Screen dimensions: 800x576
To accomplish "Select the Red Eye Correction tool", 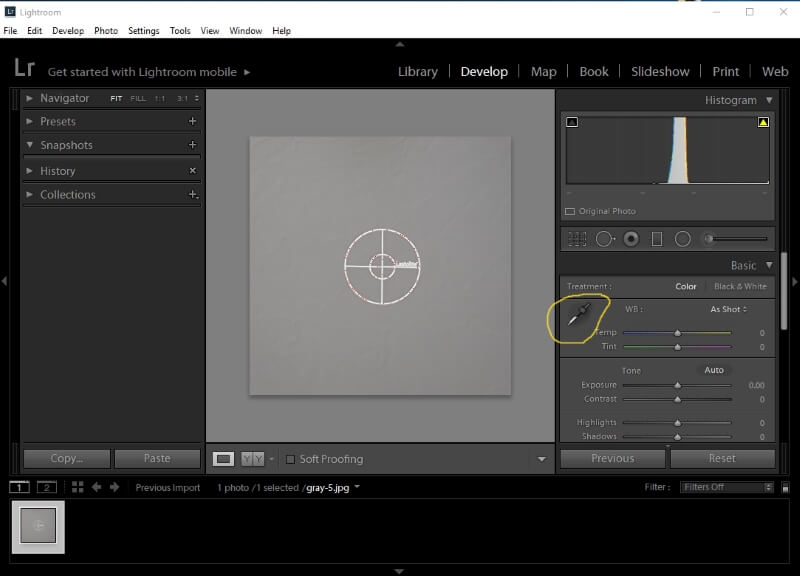I will 631,239.
